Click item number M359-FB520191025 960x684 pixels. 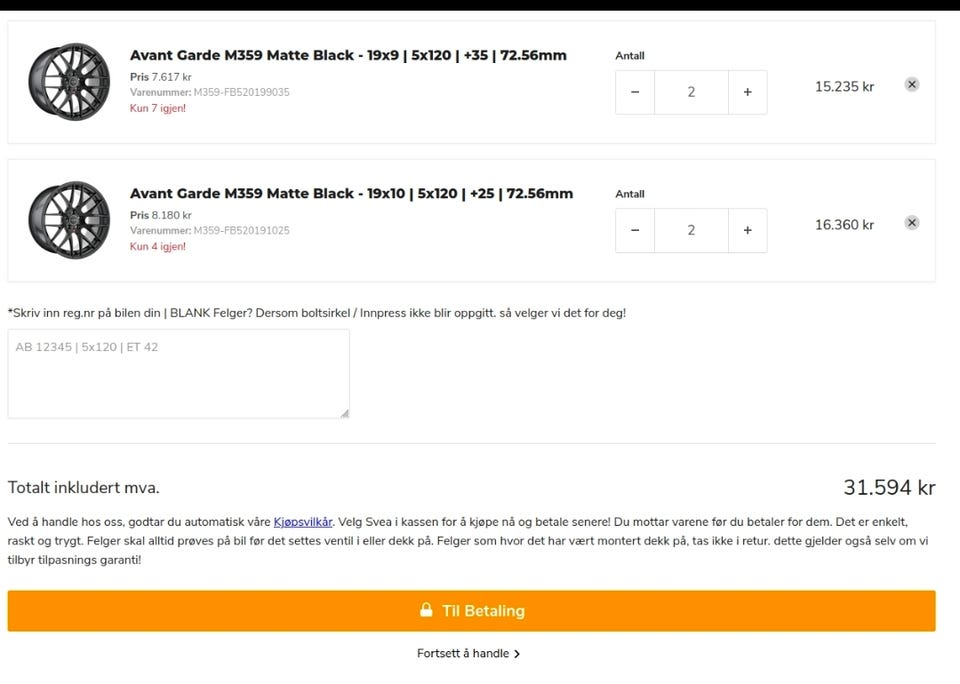[241, 231]
